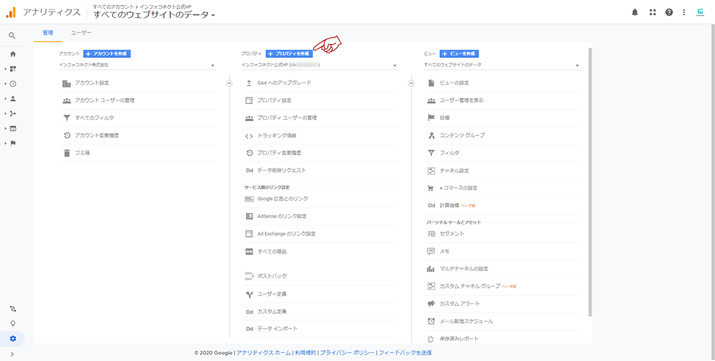
Task: Open データ削除リクエスト
Action: click(x=319, y=170)
